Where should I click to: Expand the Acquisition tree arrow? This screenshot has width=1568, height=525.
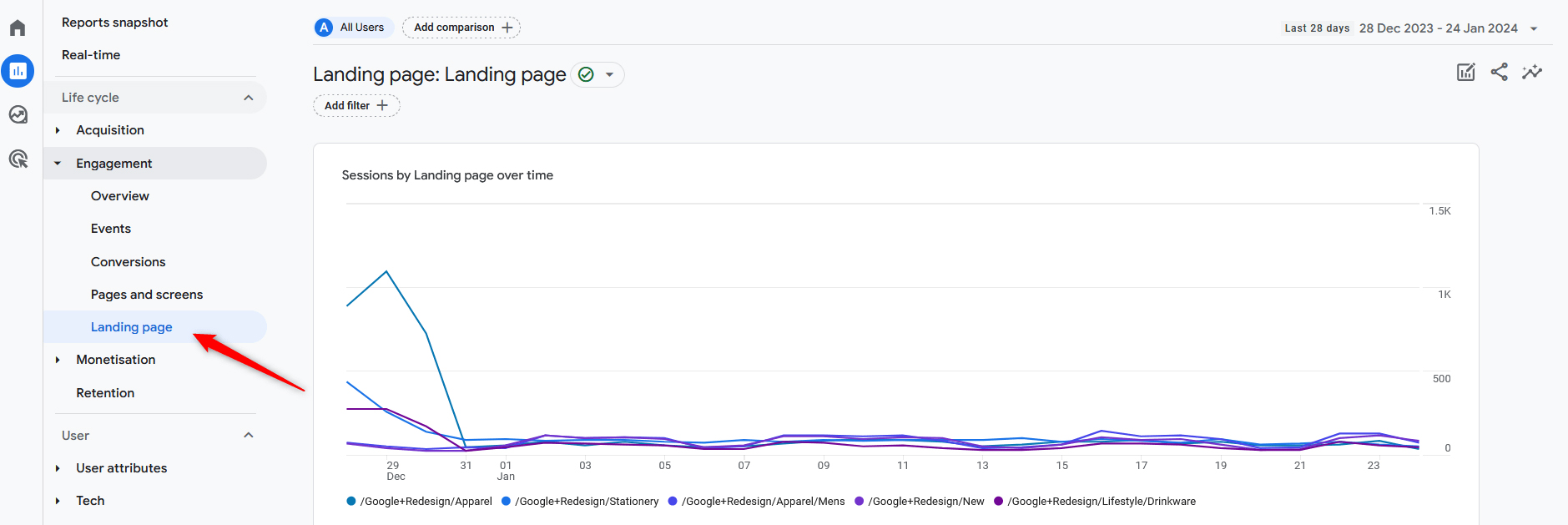point(58,130)
